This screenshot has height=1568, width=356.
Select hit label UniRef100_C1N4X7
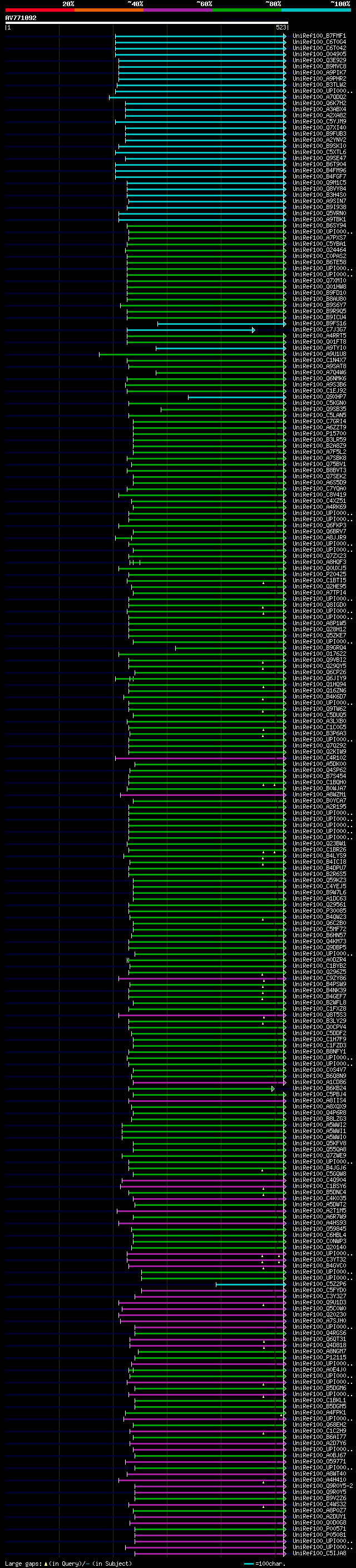[x=319, y=360]
